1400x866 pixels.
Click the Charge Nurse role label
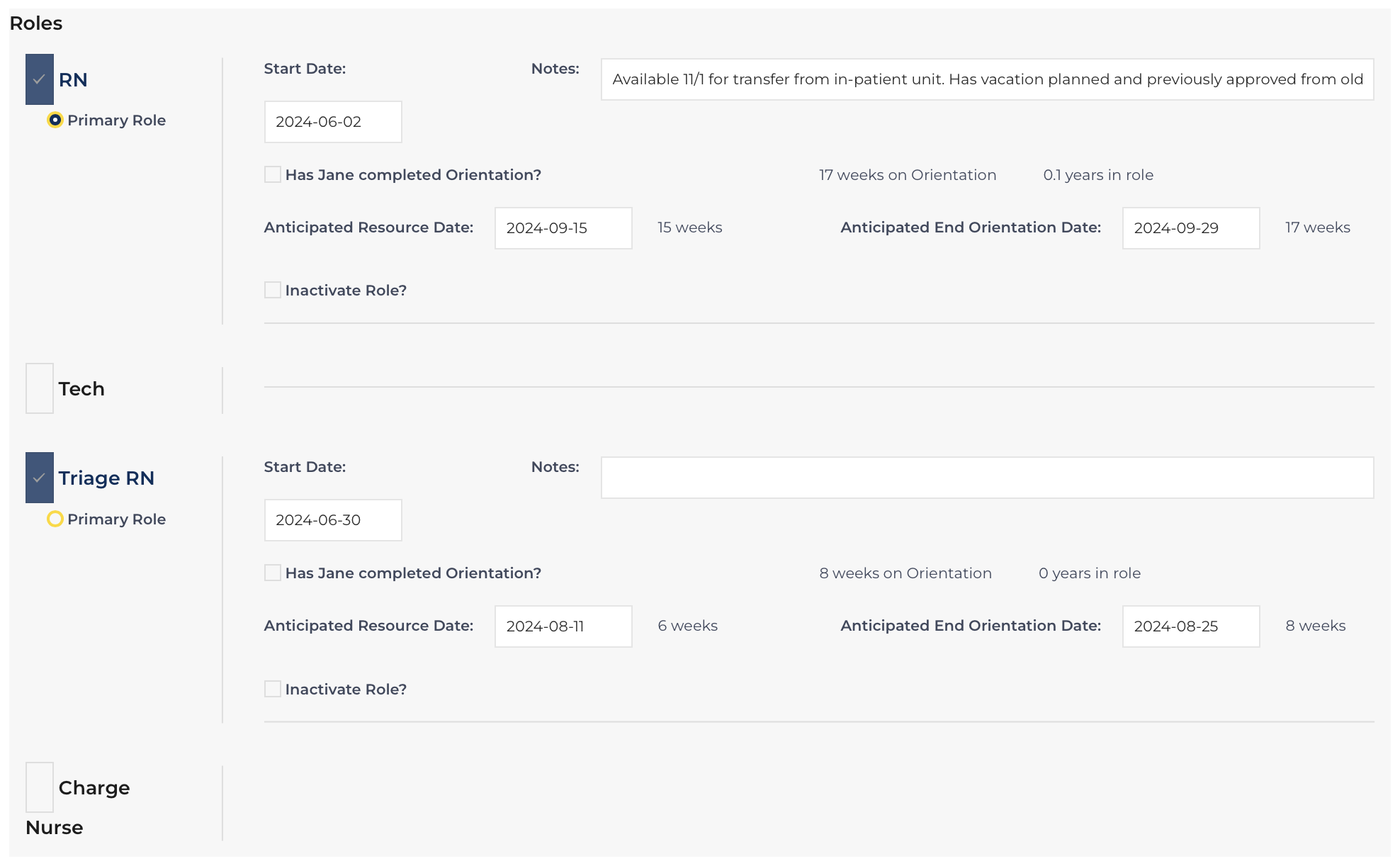click(x=78, y=807)
